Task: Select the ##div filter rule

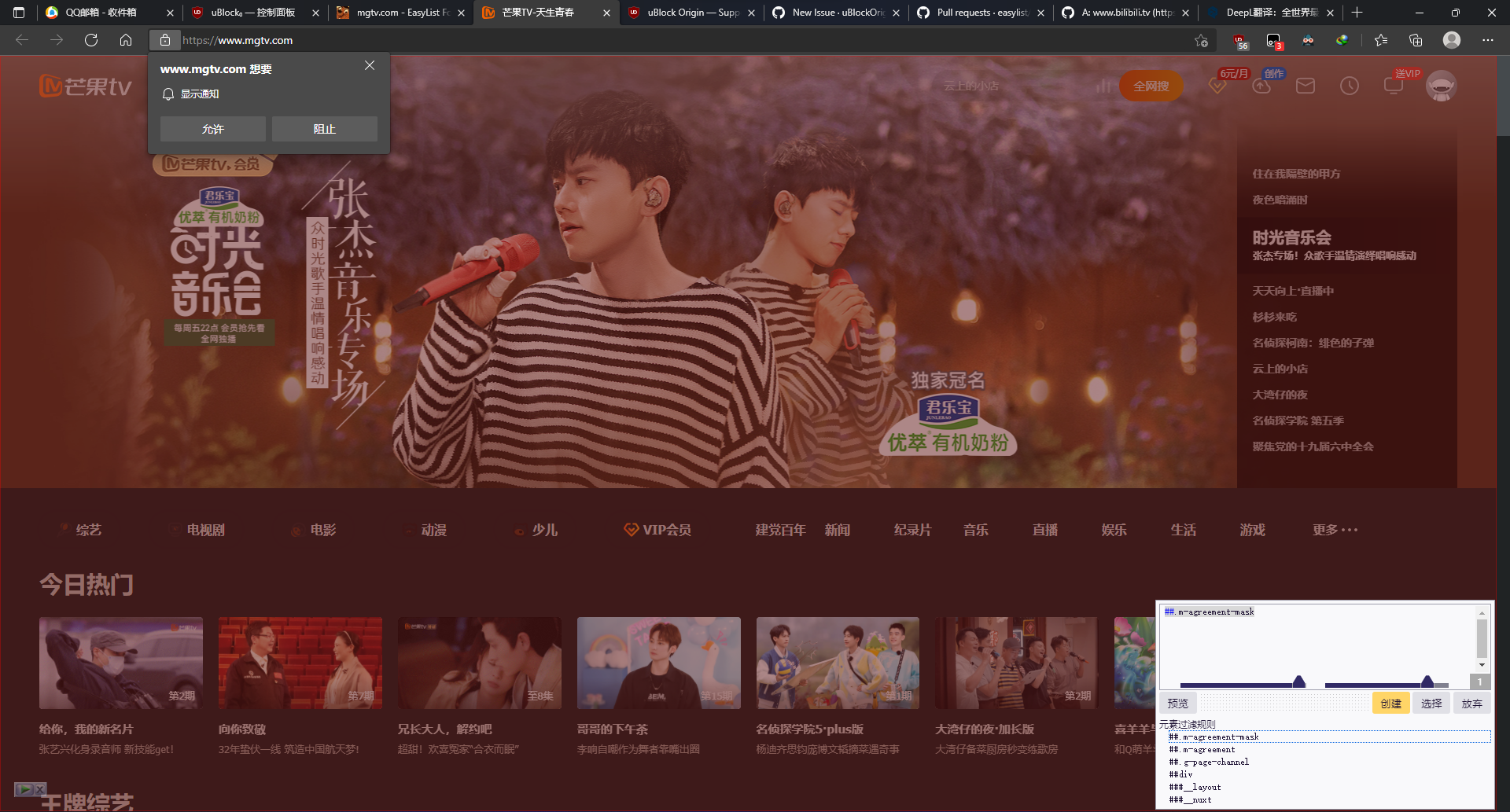Action: tap(1180, 774)
